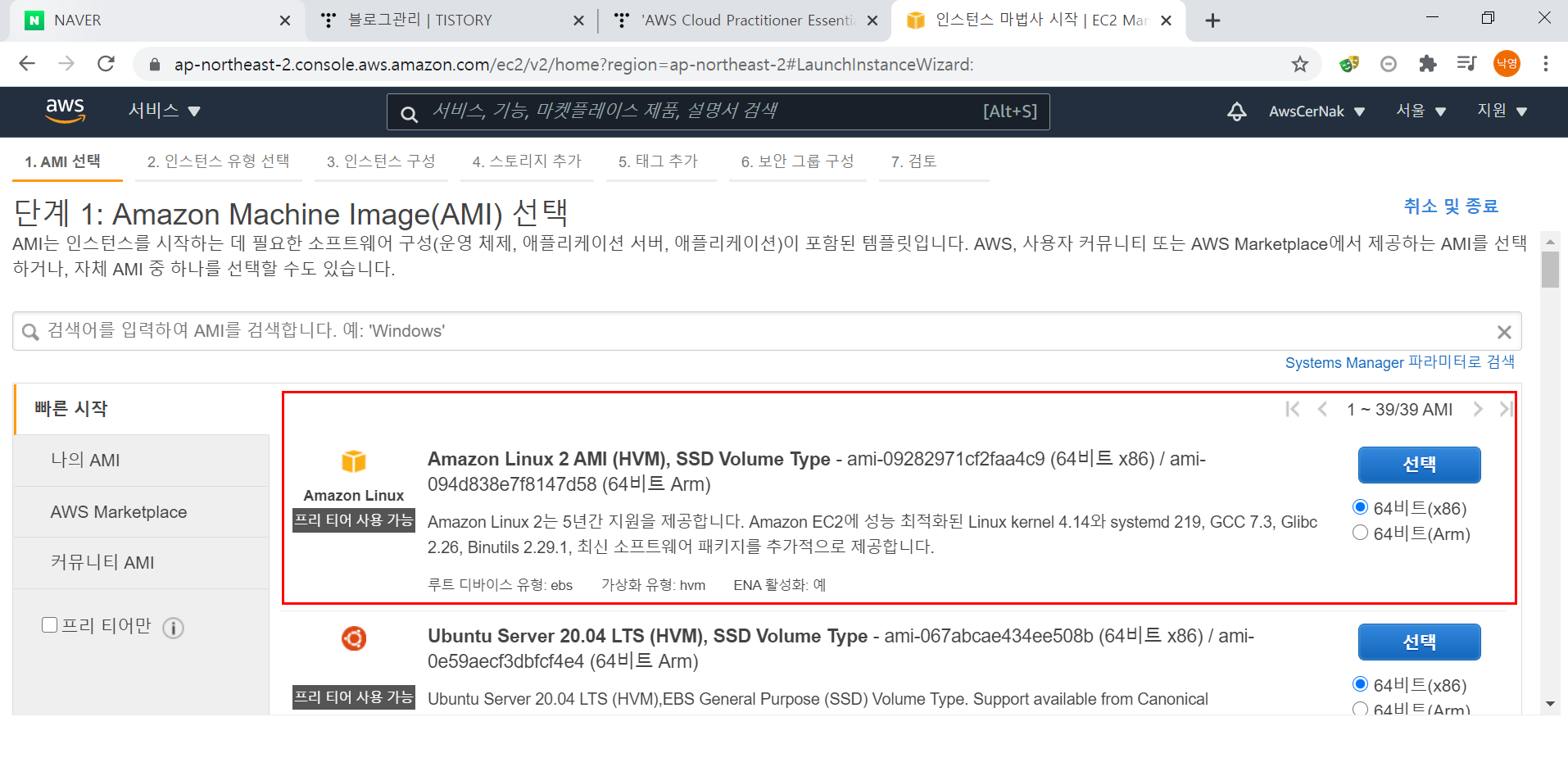
Task: Close the AWS Cloud Practitioner tab
Action: click(x=872, y=20)
